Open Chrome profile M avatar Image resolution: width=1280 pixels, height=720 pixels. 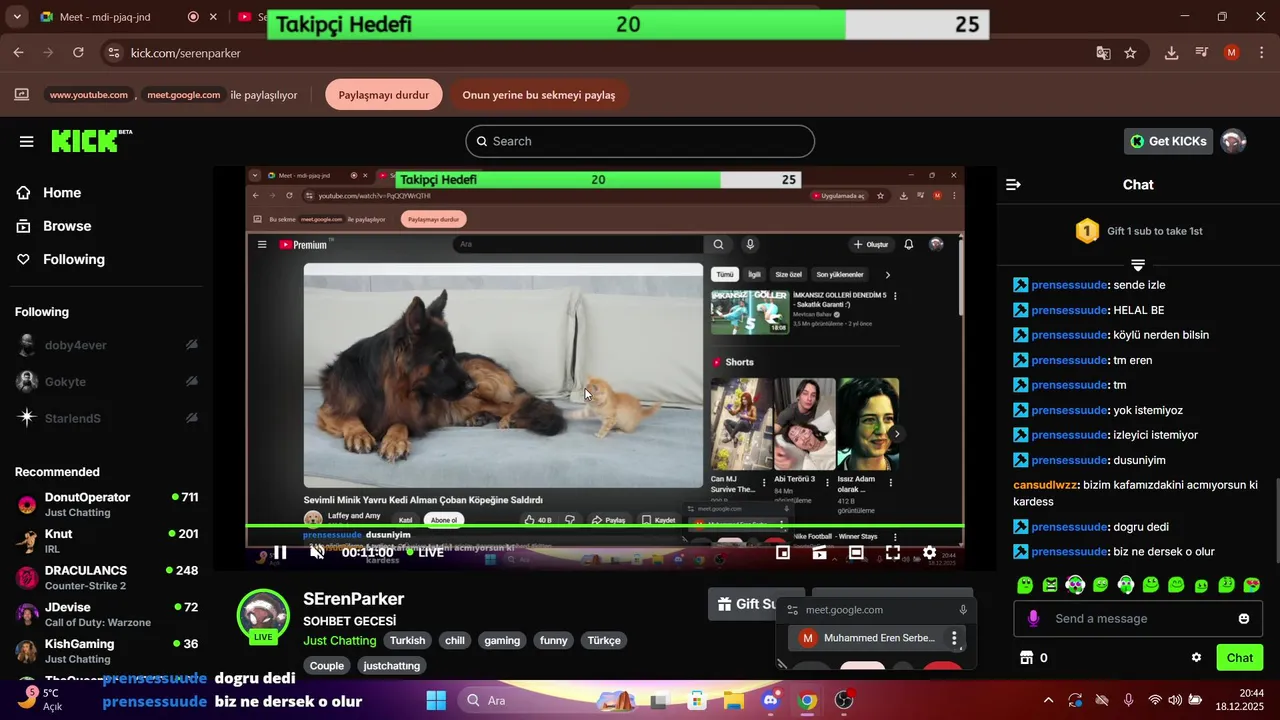coord(1232,53)
